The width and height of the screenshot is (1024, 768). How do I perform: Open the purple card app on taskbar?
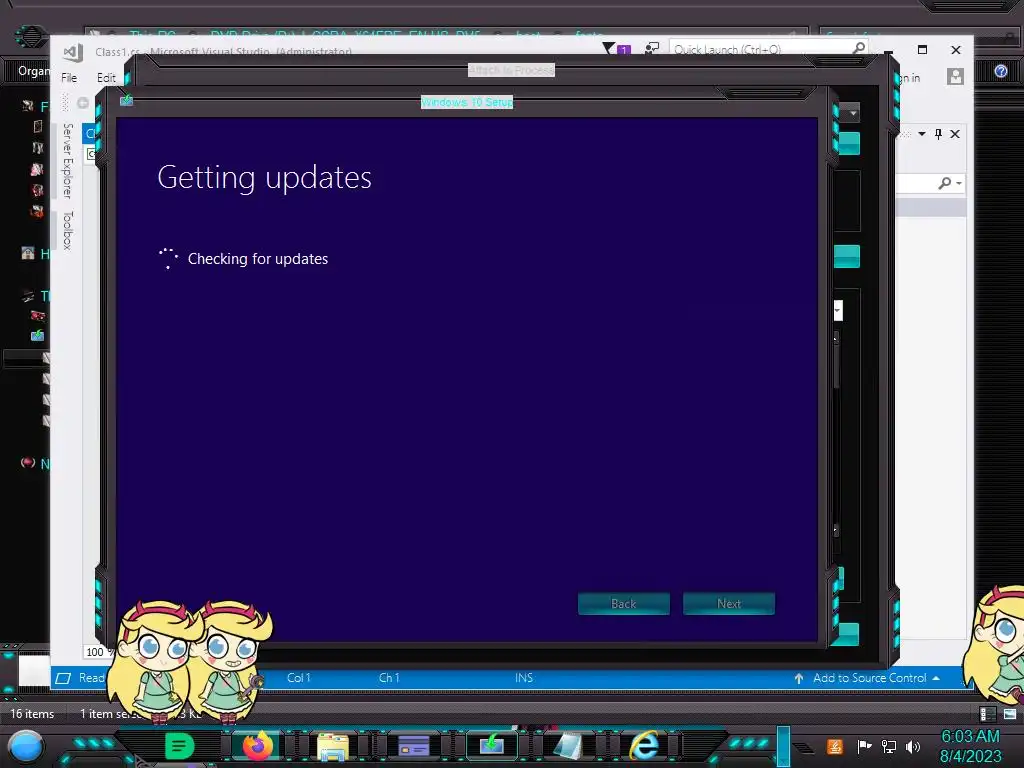tap(413, 746)
